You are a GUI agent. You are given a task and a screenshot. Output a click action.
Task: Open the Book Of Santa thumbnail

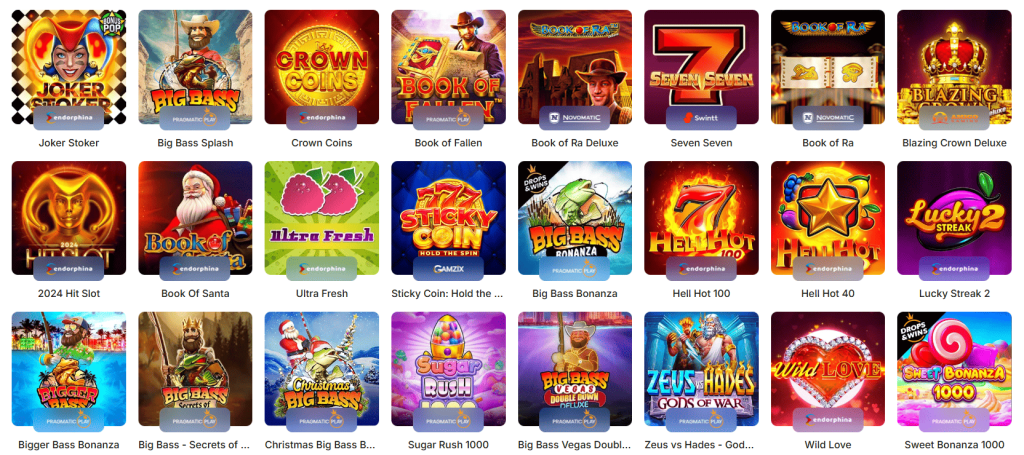[195, 218]
